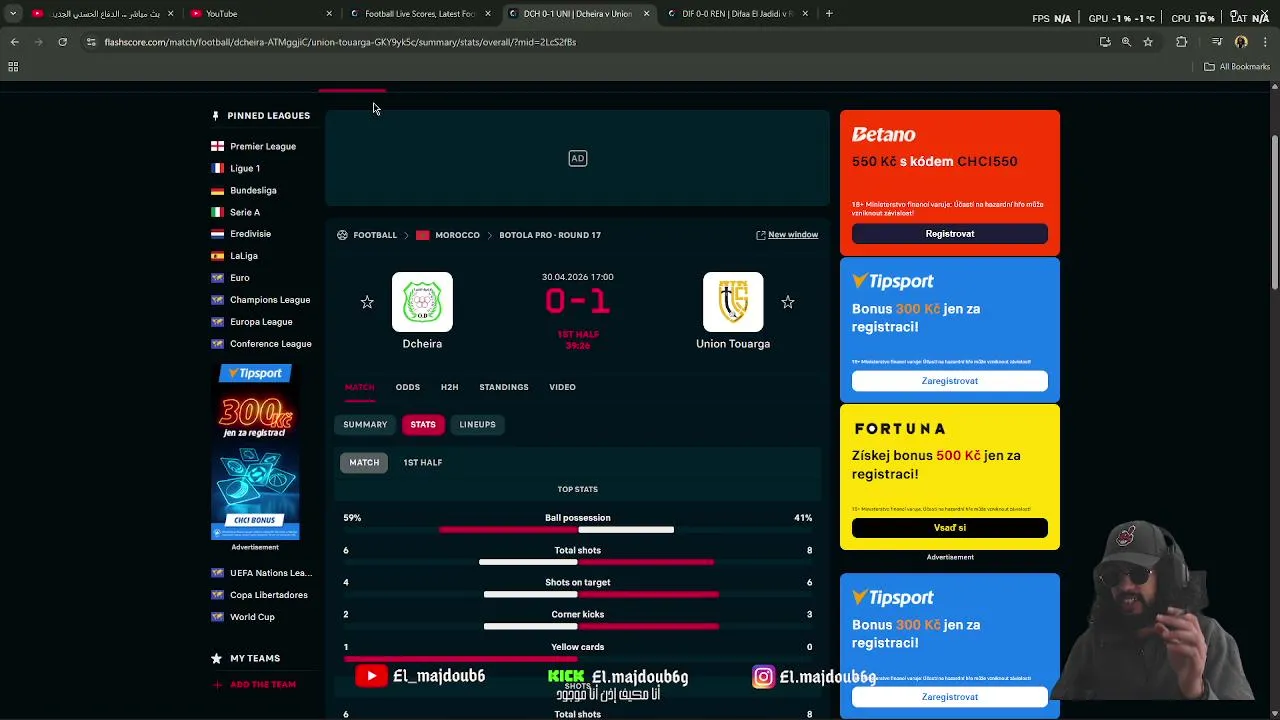Reload the flashscore page
The image size is (1280, 720).
(x=62, y=42)
